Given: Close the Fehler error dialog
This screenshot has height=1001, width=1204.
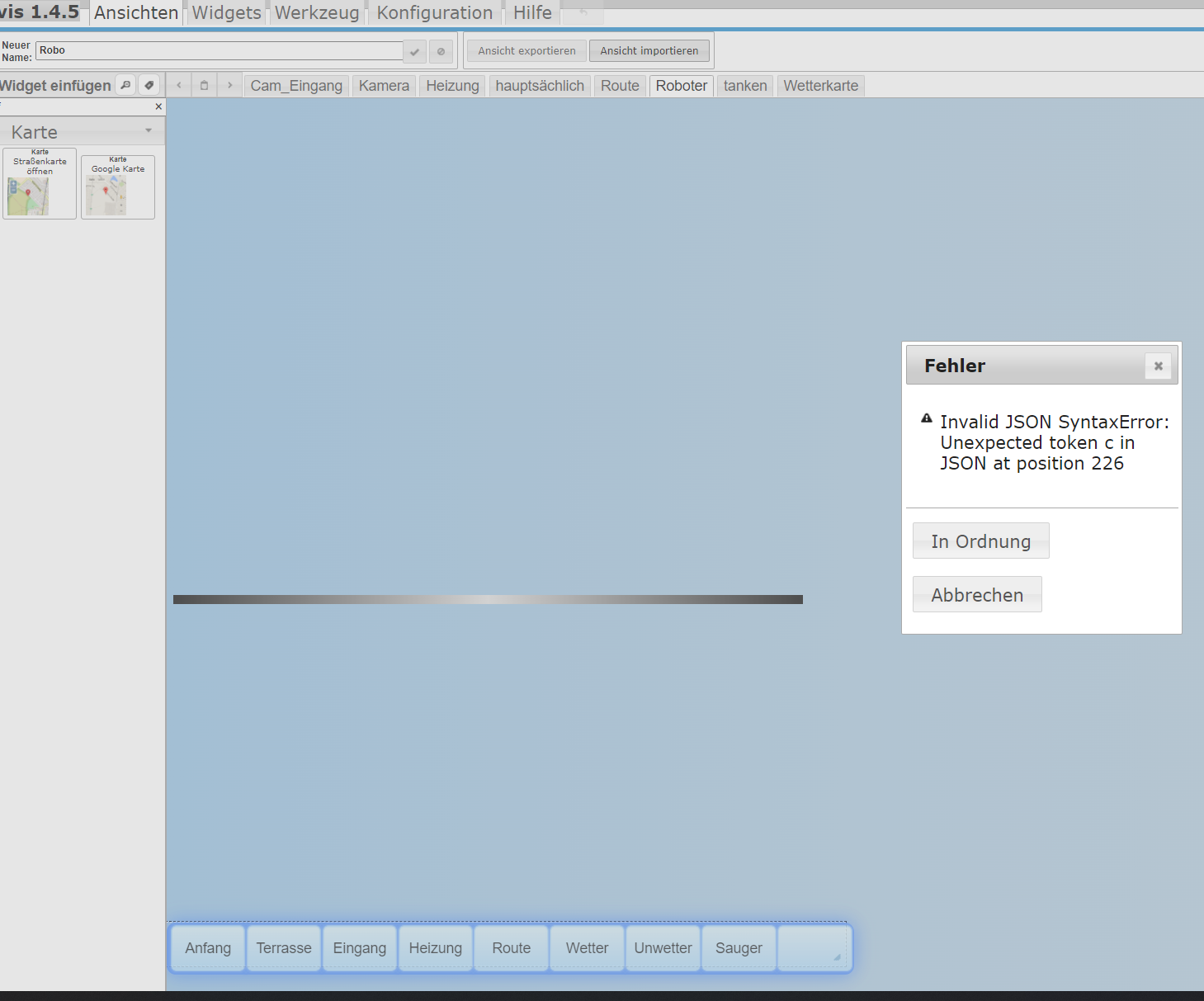Looking at the screenshot, I should 1158,366.
